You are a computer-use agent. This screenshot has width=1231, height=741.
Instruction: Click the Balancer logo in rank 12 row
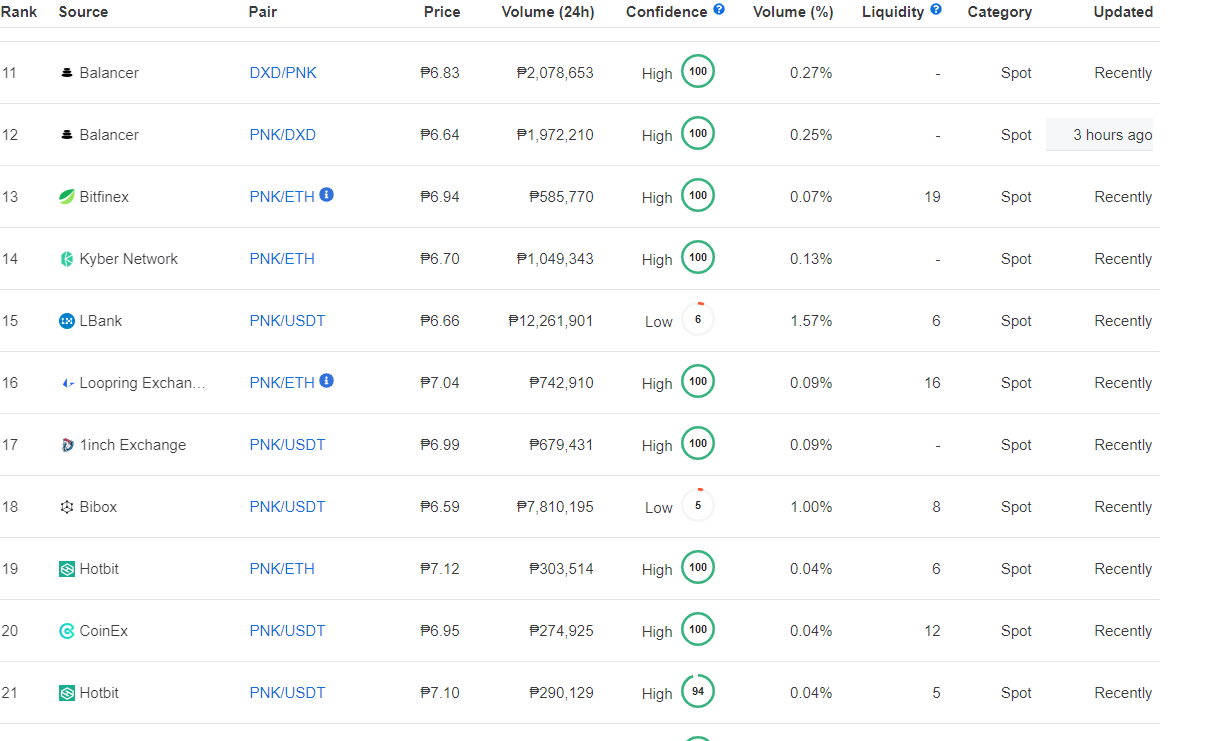pyautogui.click(x=67, y=135)
